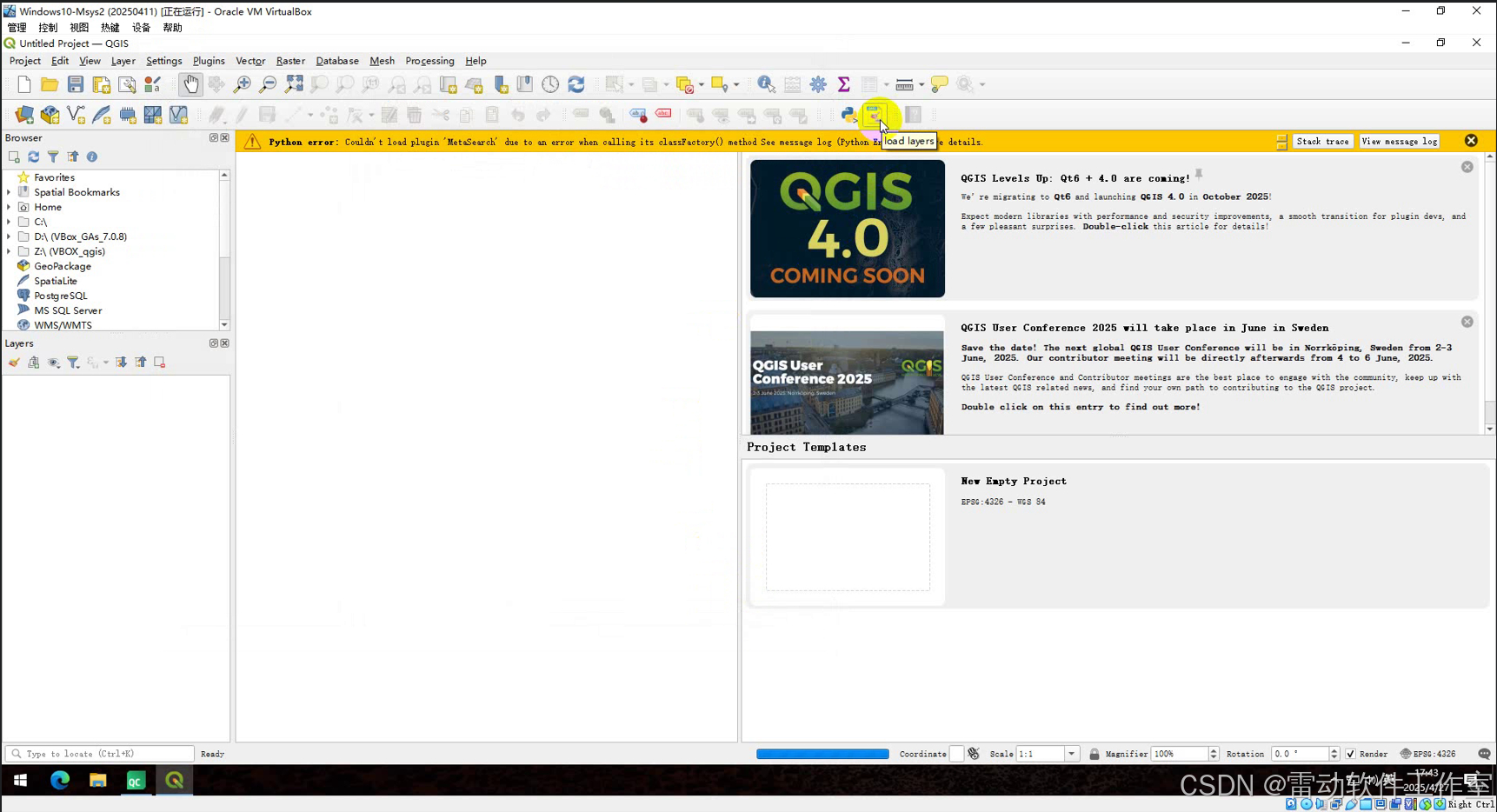1497x812 pixels.
Task: Open the manage map themes eye dropdown
Action: [54, 363]
